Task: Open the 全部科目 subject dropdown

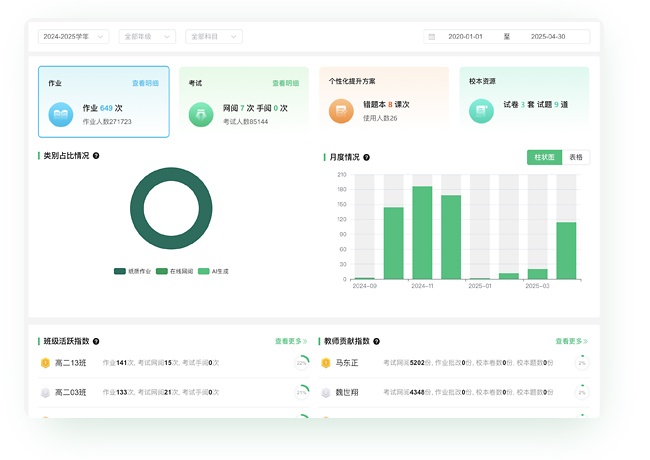Action: (214, 37)
